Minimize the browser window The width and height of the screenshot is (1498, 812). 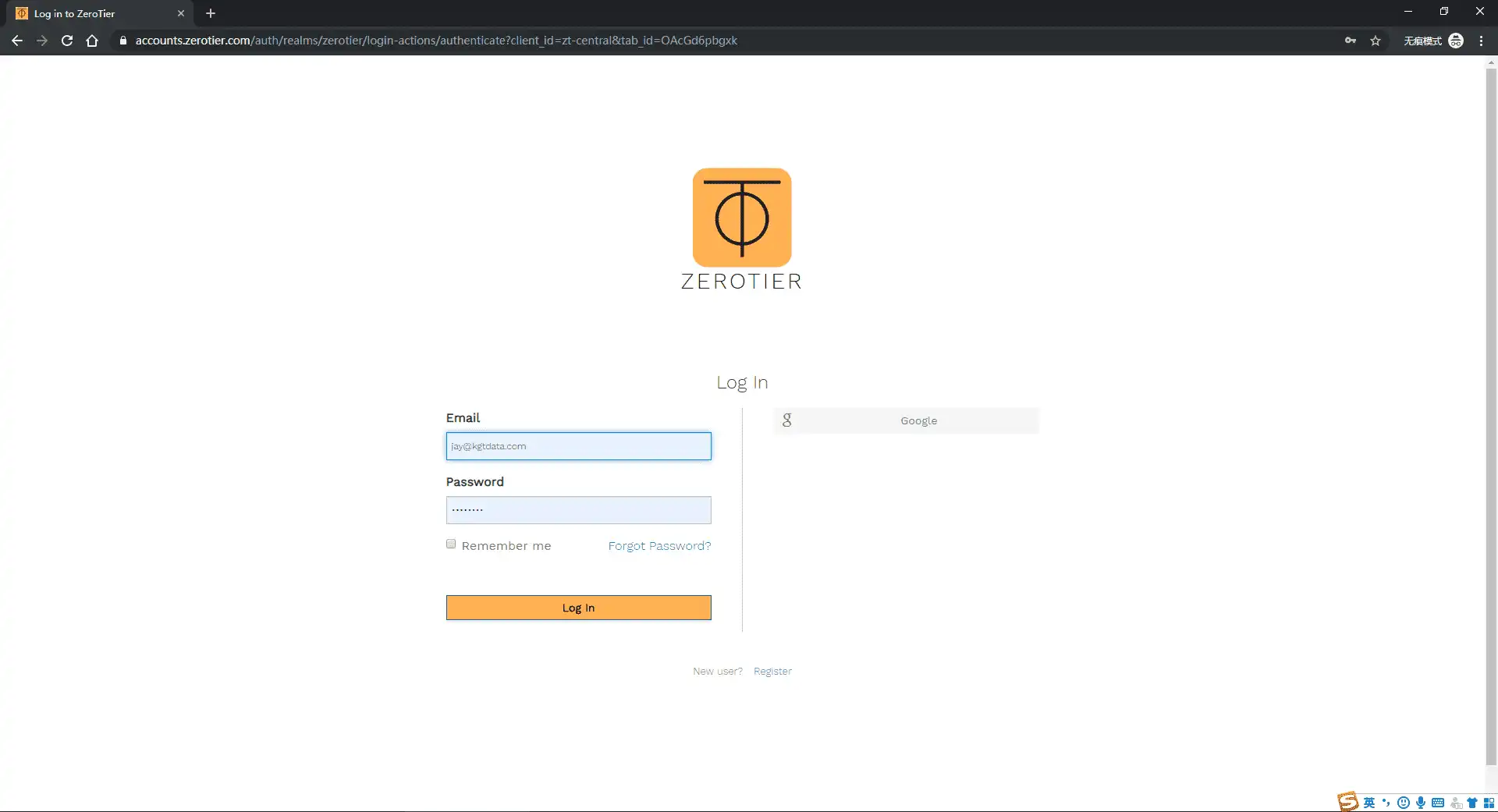[x=1408, y=12]
